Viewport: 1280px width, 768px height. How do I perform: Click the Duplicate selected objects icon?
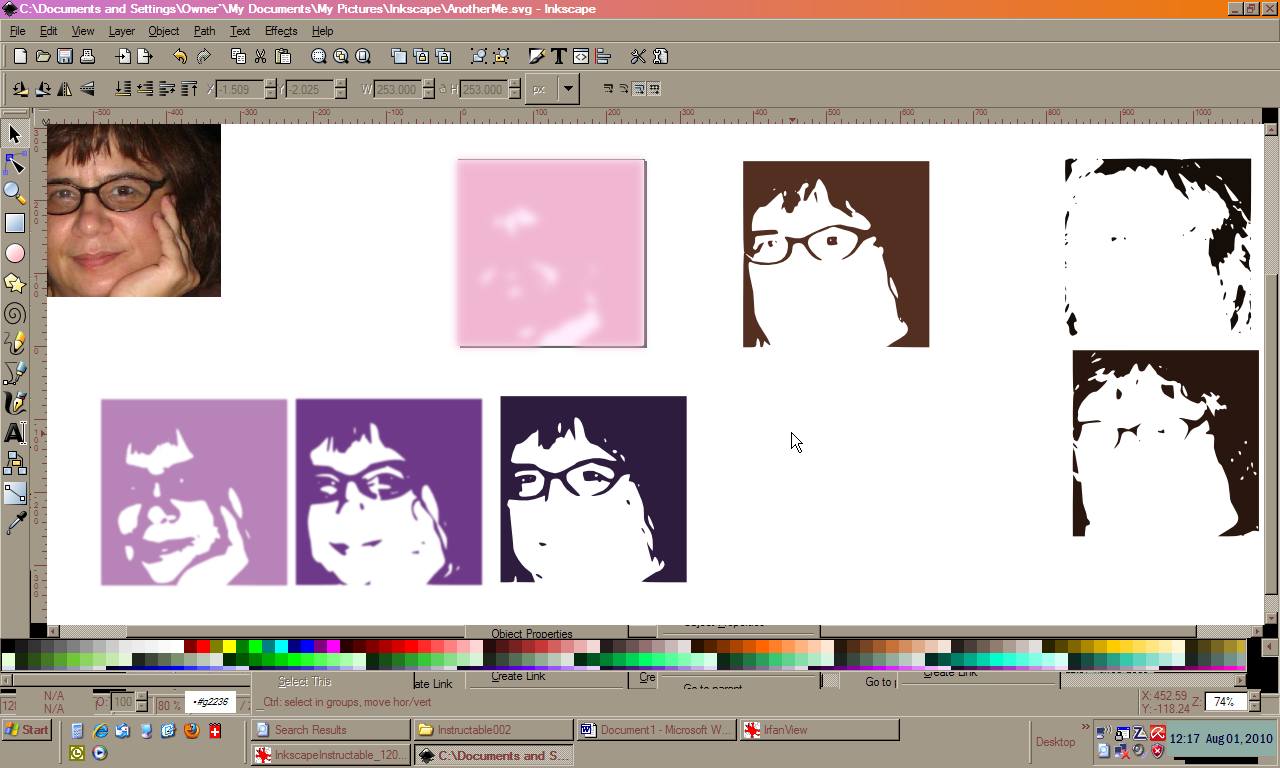(399, 56)
